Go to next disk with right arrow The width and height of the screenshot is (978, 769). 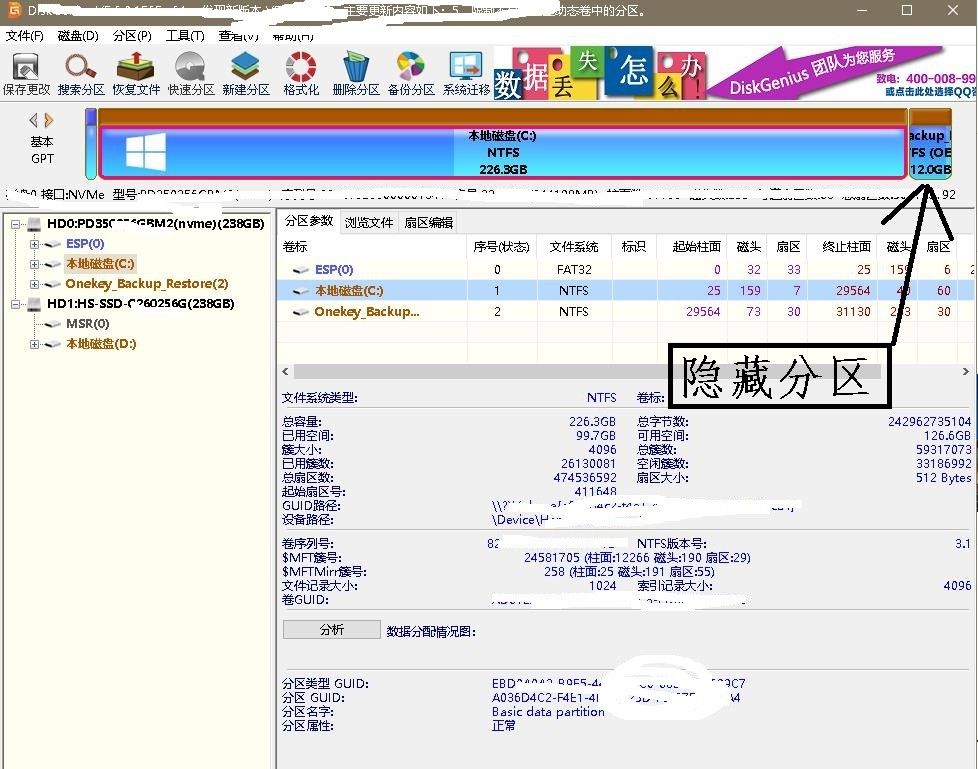pos(49,120)
